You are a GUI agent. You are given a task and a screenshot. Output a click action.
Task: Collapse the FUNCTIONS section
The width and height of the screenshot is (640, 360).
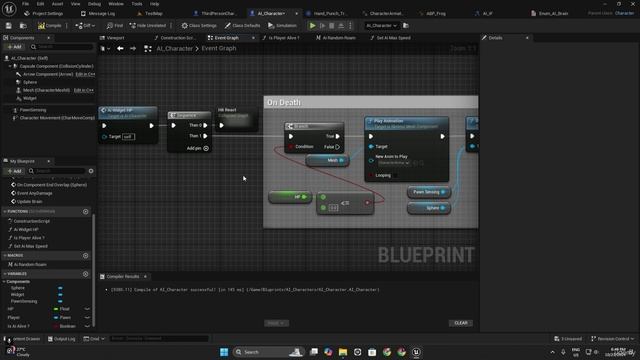[5, 211]
